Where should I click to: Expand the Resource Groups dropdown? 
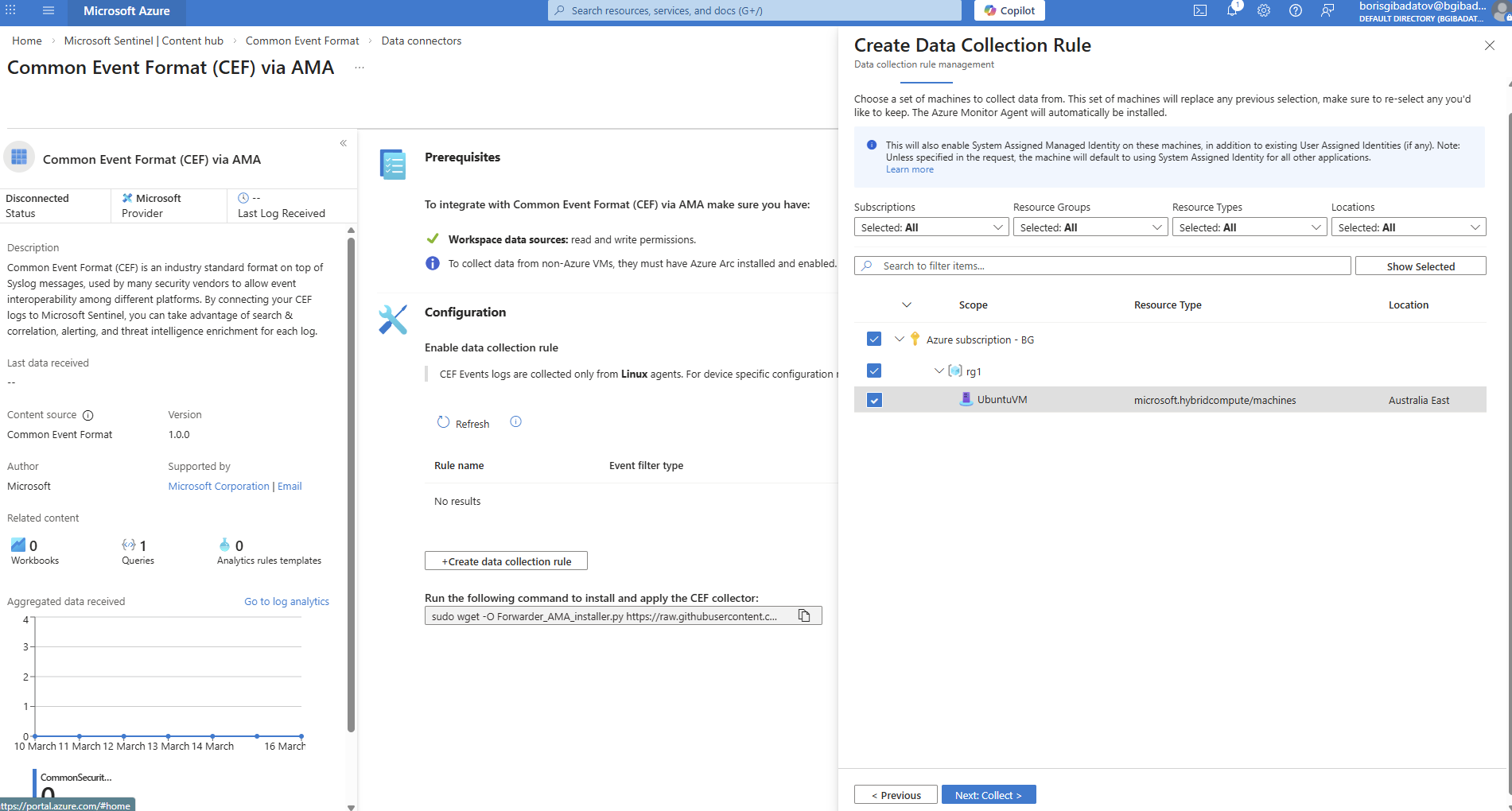[x=1090, y=227]
